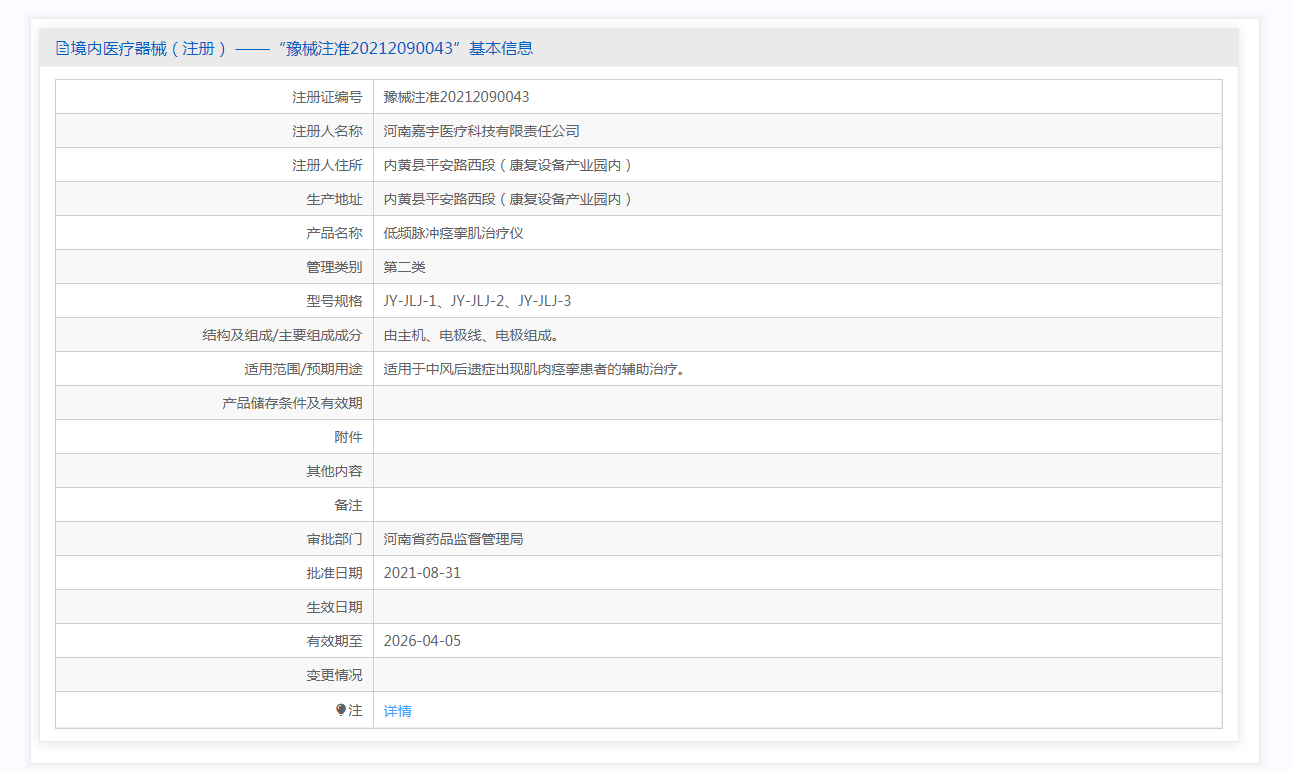
Task: Click the approval date 2021-08-31
Action: pyautogui.click(x=422, y=573)
